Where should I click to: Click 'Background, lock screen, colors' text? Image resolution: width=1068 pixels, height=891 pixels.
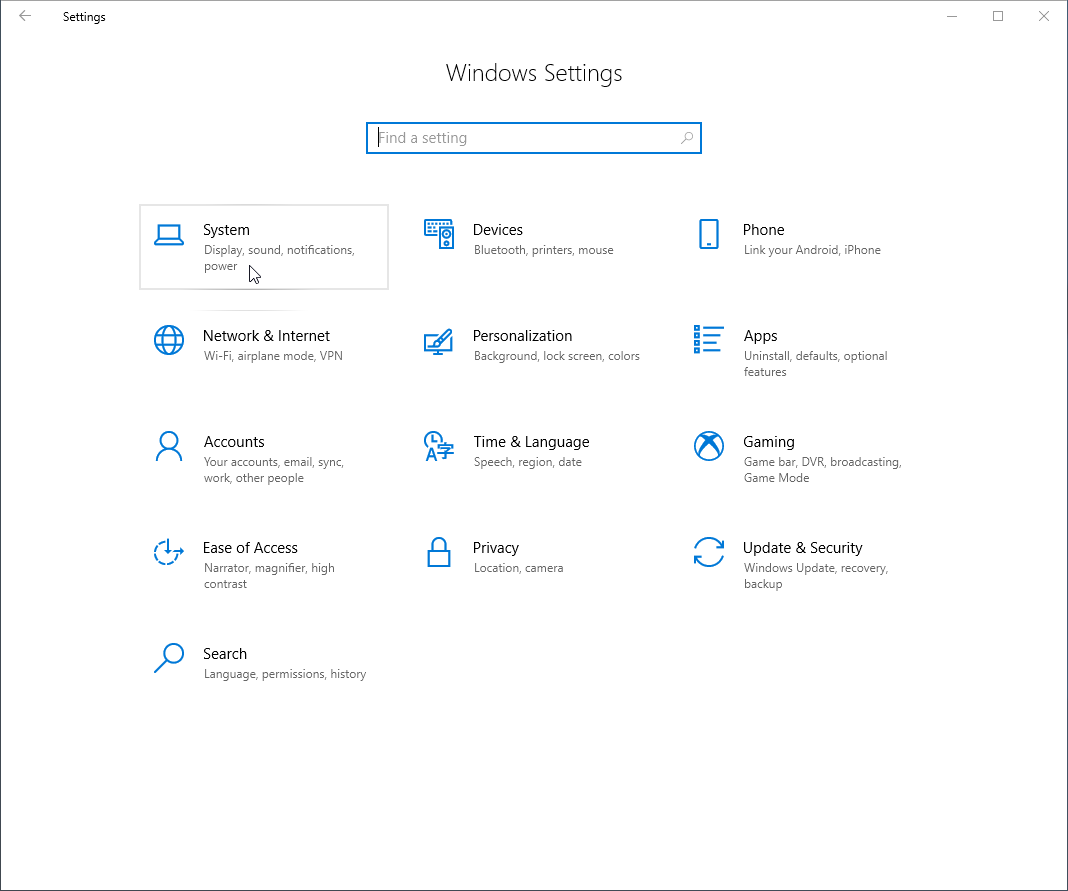(x=556, y=356)
